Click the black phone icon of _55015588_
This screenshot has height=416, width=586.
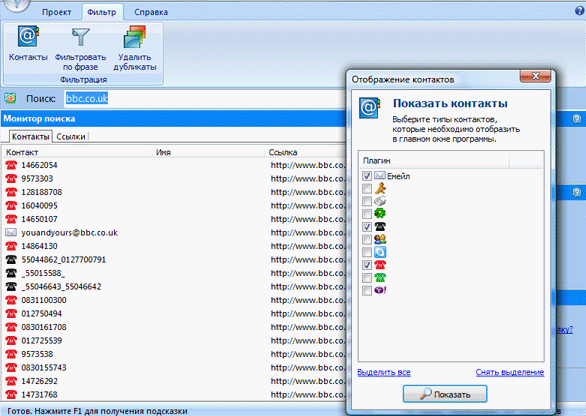11,273
